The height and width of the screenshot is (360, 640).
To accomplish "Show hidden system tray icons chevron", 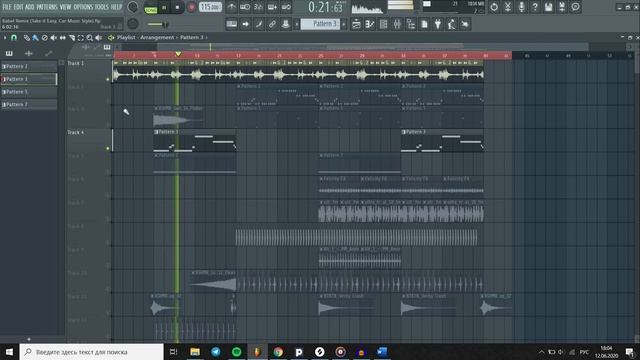I will coord(542,352).
